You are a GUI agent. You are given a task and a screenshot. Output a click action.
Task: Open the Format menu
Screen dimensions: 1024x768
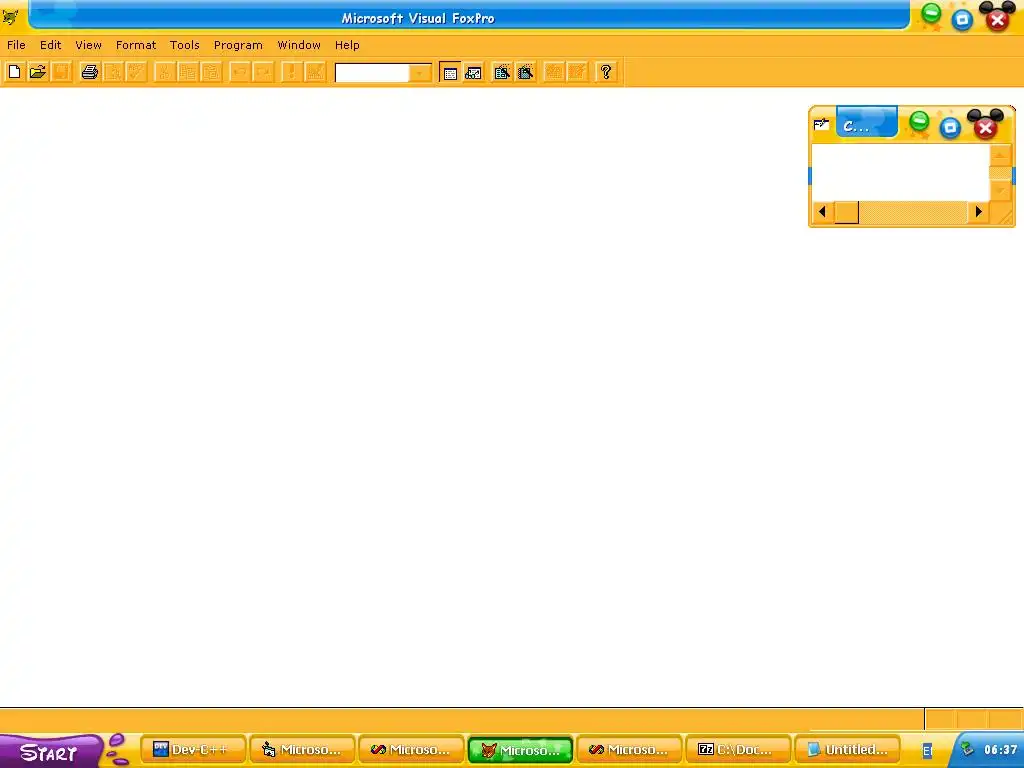[136, 45]
